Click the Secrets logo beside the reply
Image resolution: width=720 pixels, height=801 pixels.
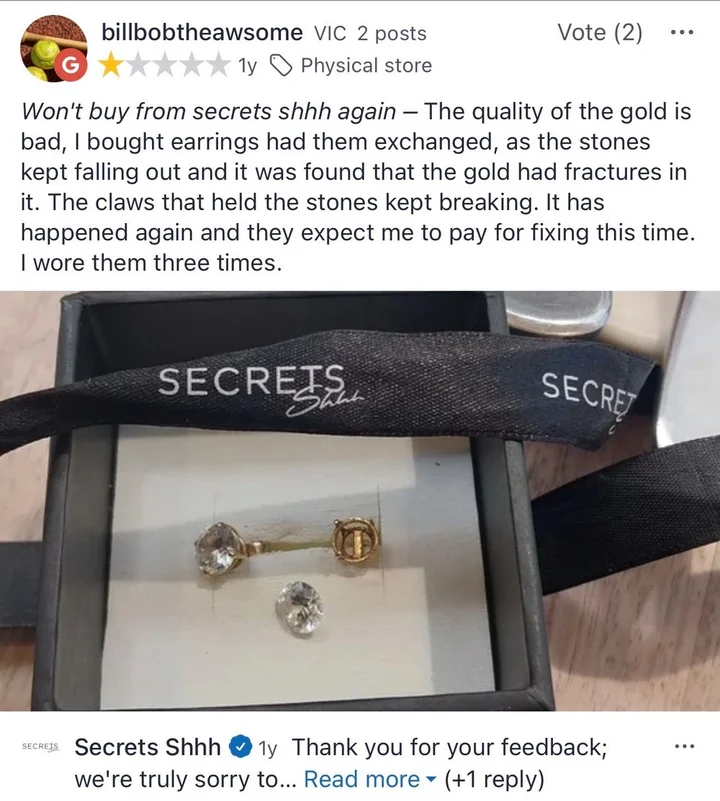[41, 747]
